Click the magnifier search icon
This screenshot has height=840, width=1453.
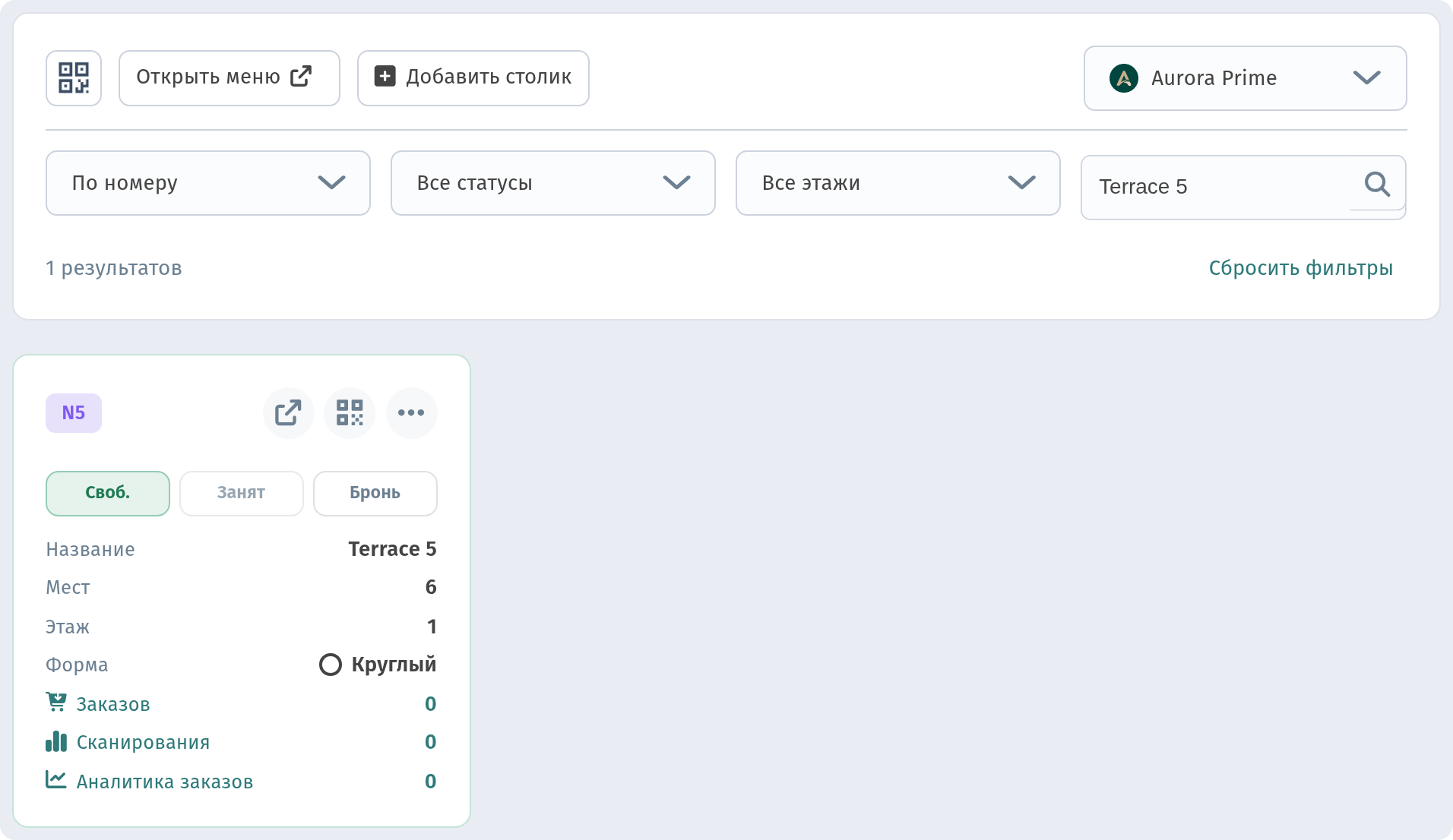coord(1377,184)
